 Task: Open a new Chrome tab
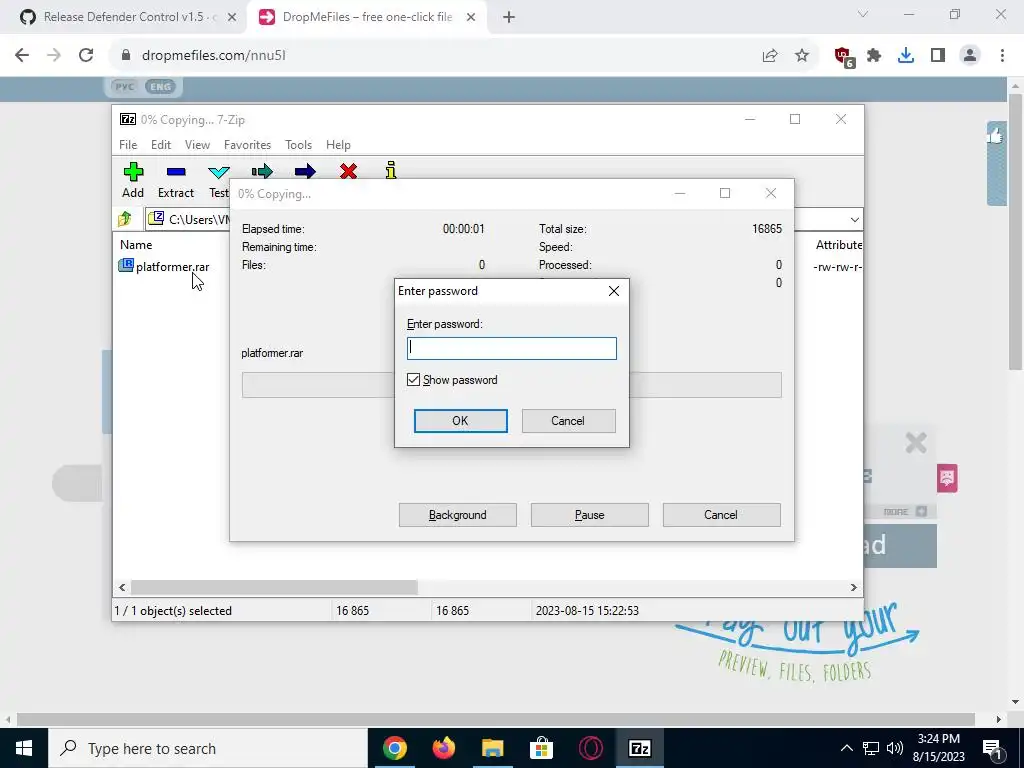[509, 17]
